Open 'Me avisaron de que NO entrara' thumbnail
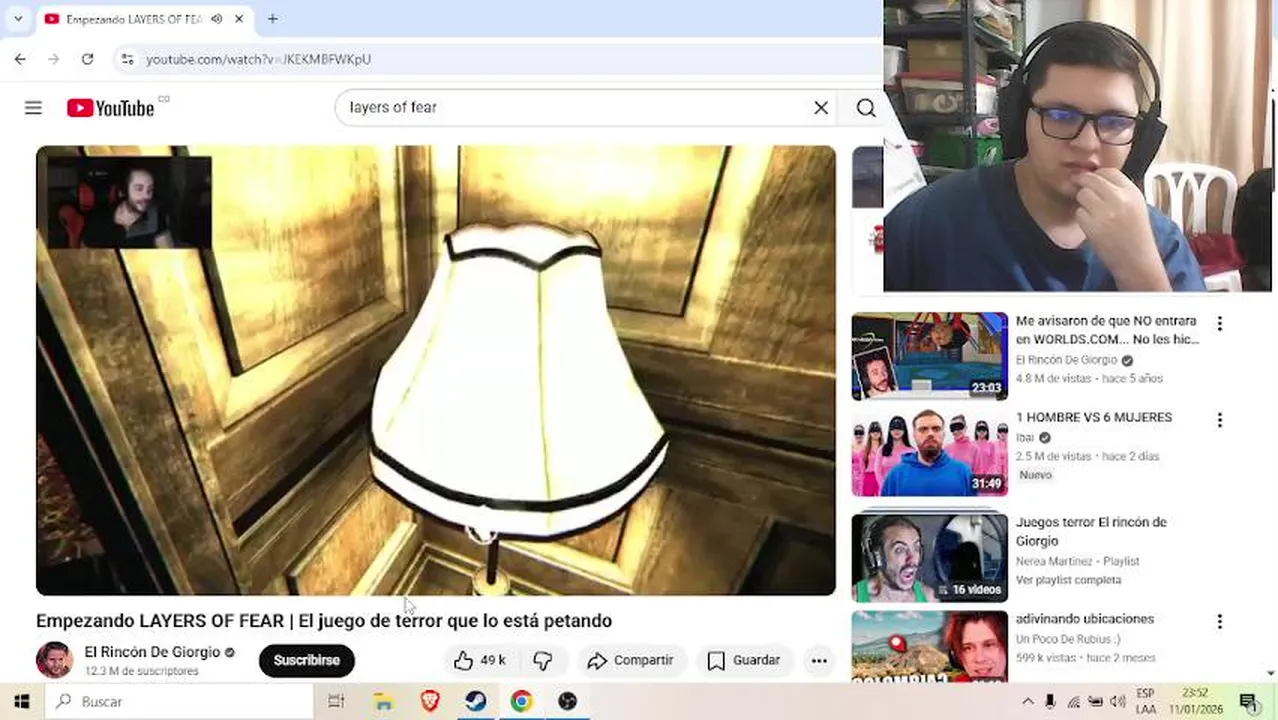This screenshot has width=1278, height=720. [930, 356]
